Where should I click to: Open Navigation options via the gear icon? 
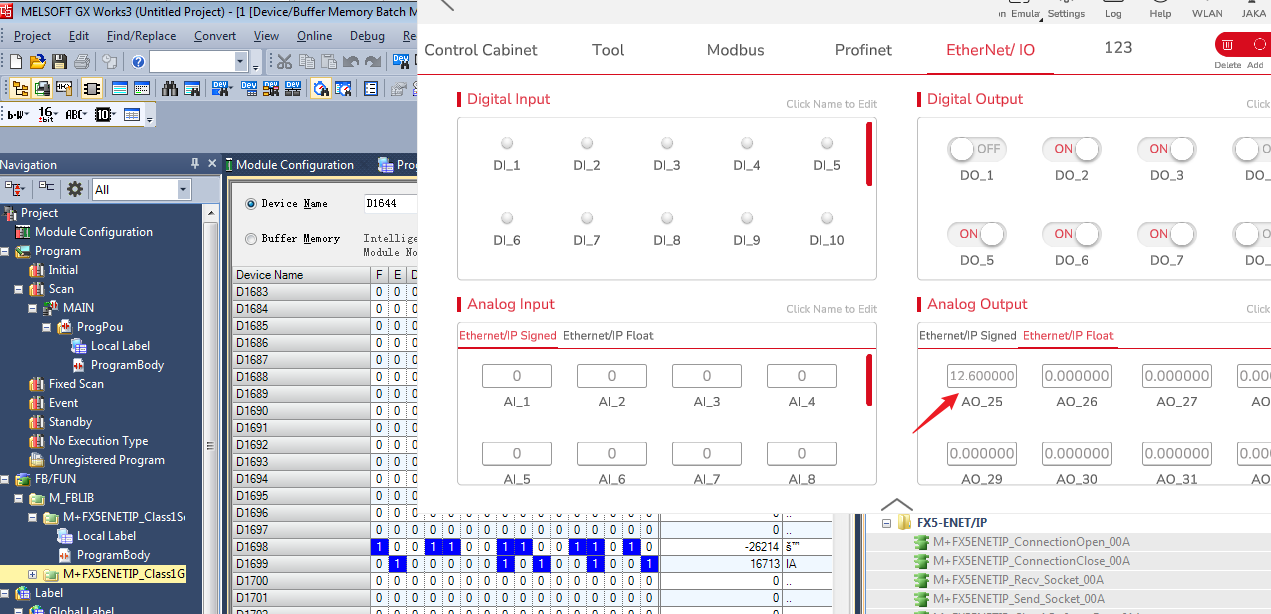(x=75, y=189)
